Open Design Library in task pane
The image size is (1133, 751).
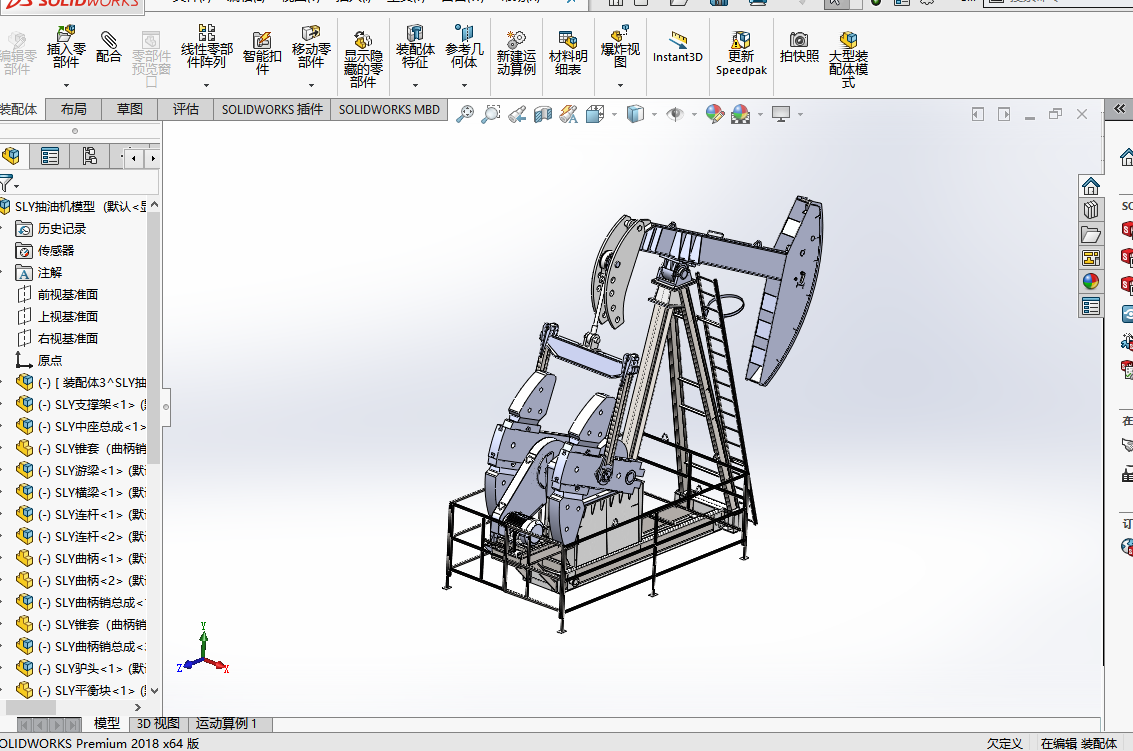pos(1091,210)
